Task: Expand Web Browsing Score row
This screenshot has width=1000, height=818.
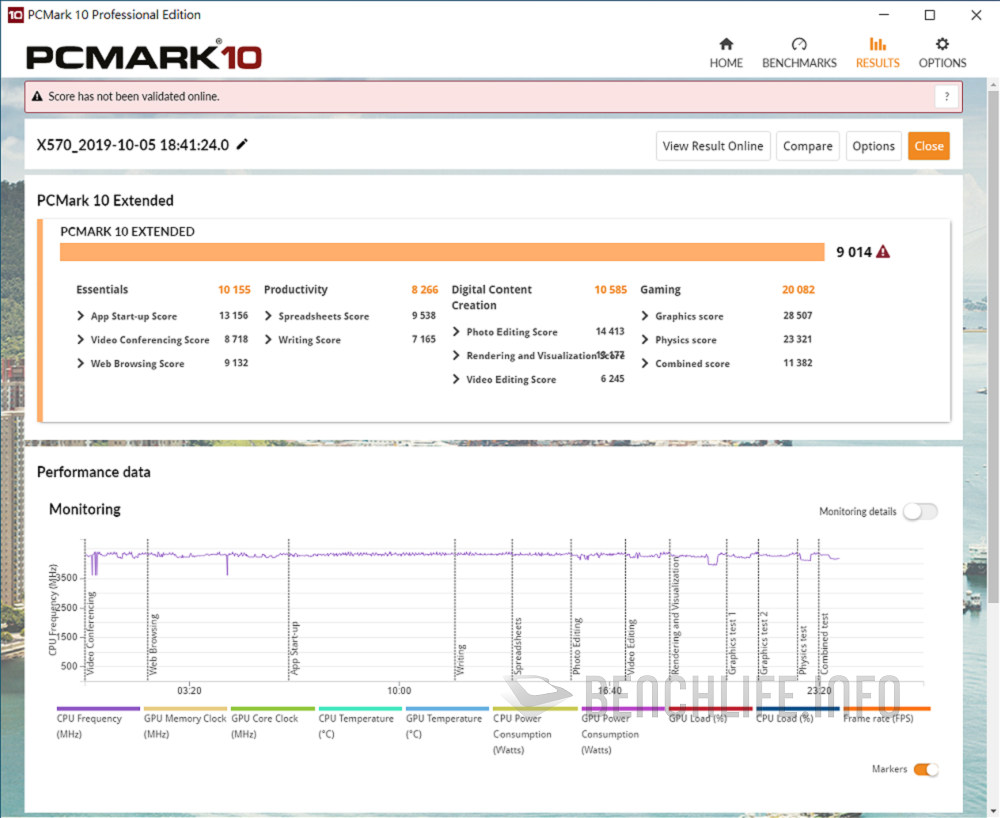Action: [80, 363]
